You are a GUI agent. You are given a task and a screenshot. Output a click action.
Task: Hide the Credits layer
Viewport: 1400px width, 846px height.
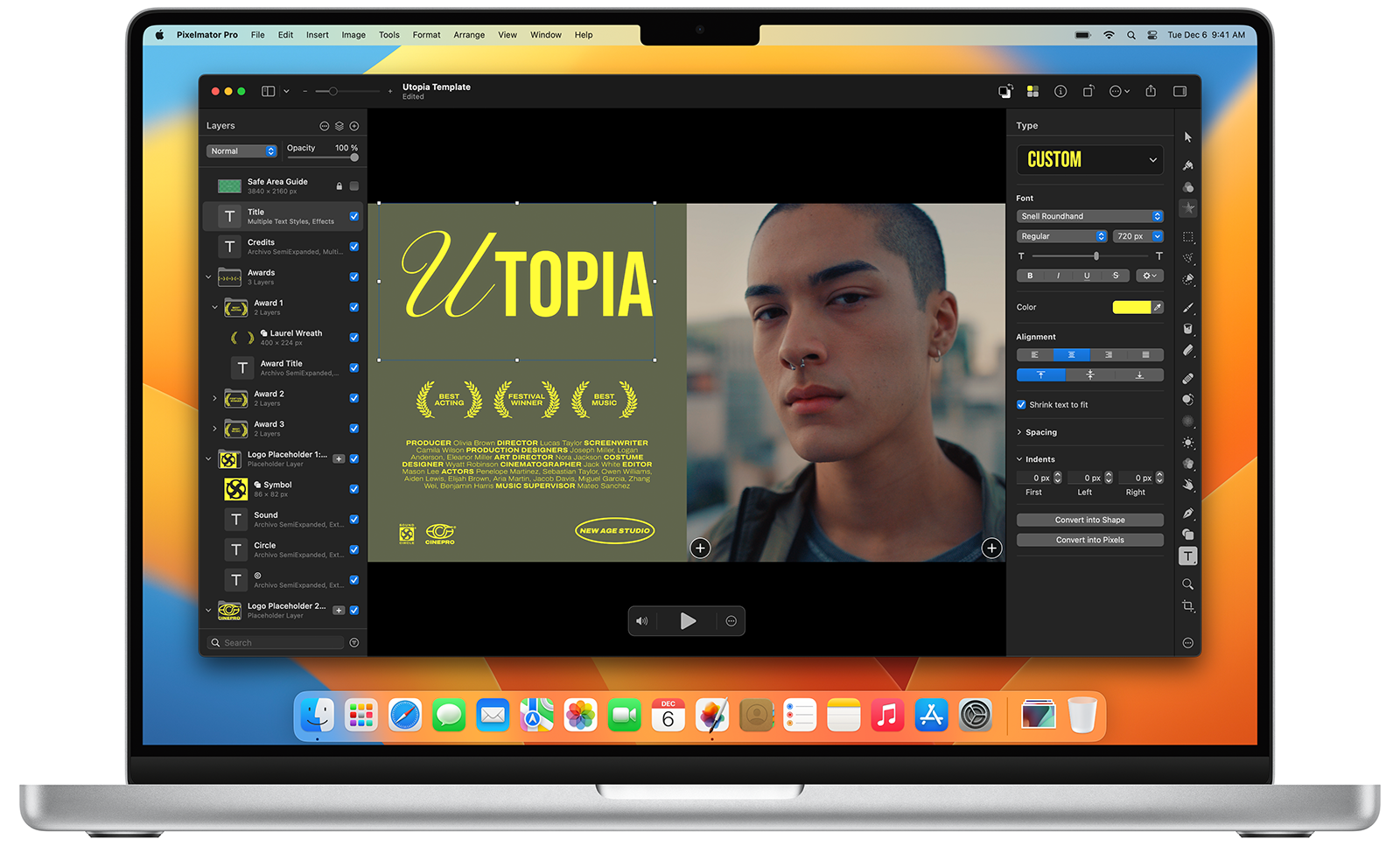354,247
